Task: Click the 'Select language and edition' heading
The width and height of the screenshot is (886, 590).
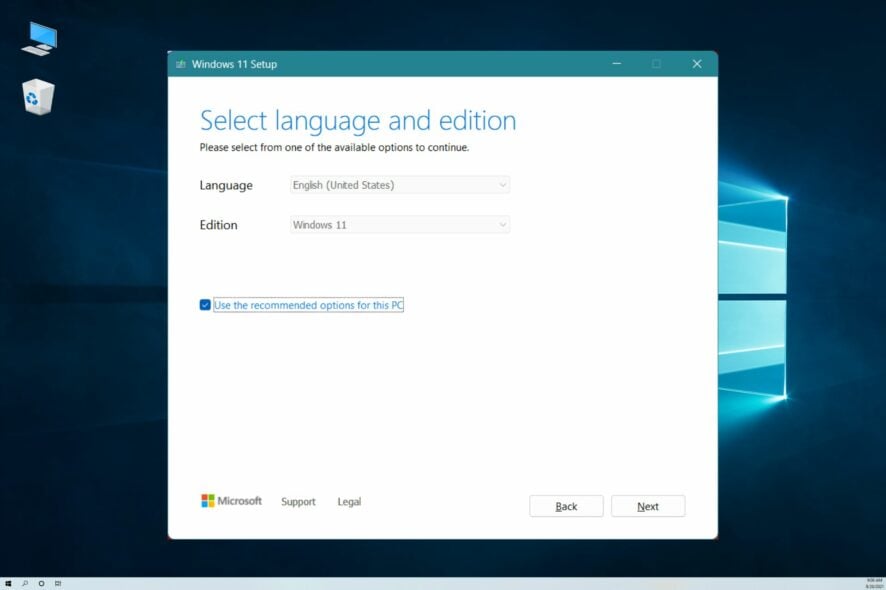Action: [358, 120]
